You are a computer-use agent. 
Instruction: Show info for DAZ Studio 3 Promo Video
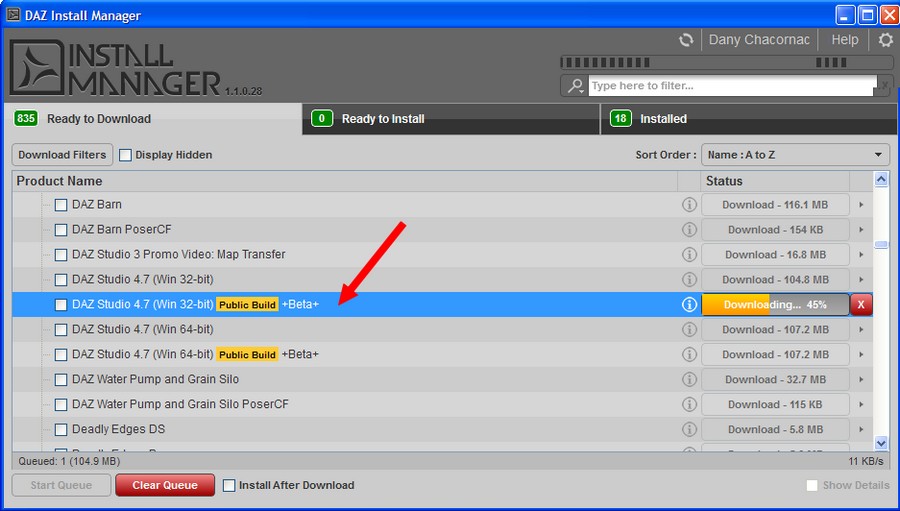[x=689, y=254]
